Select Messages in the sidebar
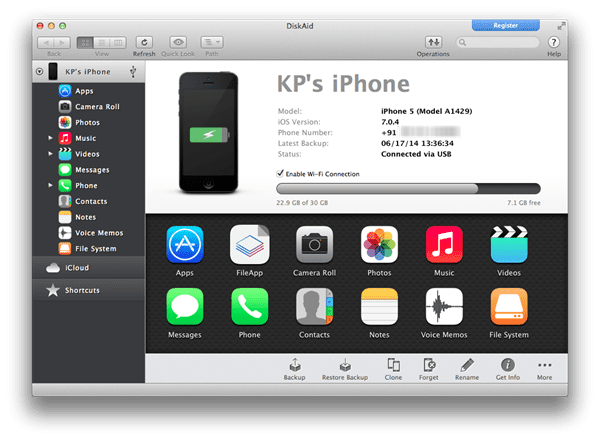The height and width of the screenshot is (441, 600). [x=89, y=170]
